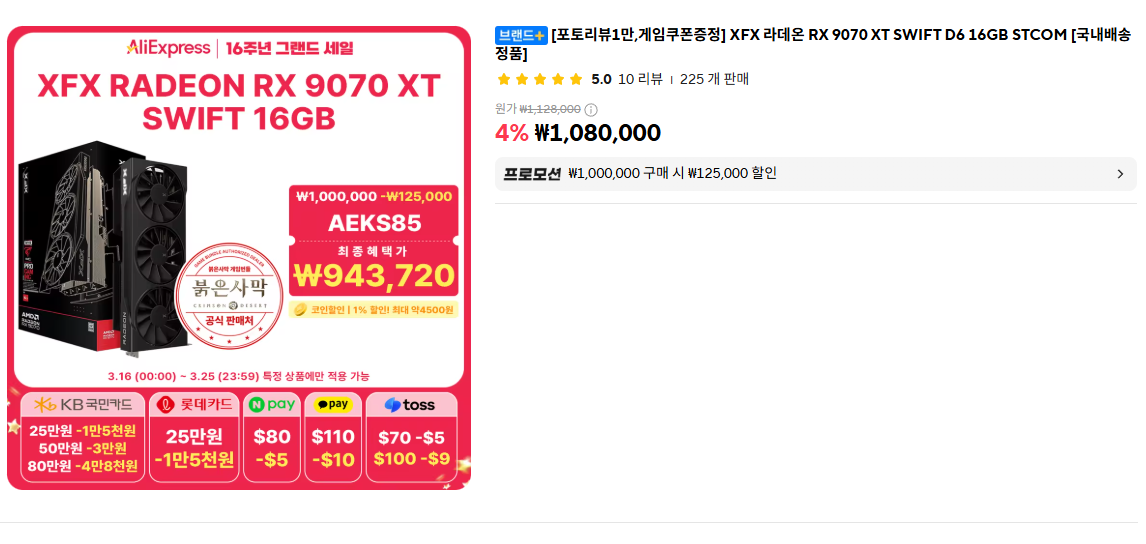Click the fifth rating star
Viewport: 1146px width, 544px height.
575,79
